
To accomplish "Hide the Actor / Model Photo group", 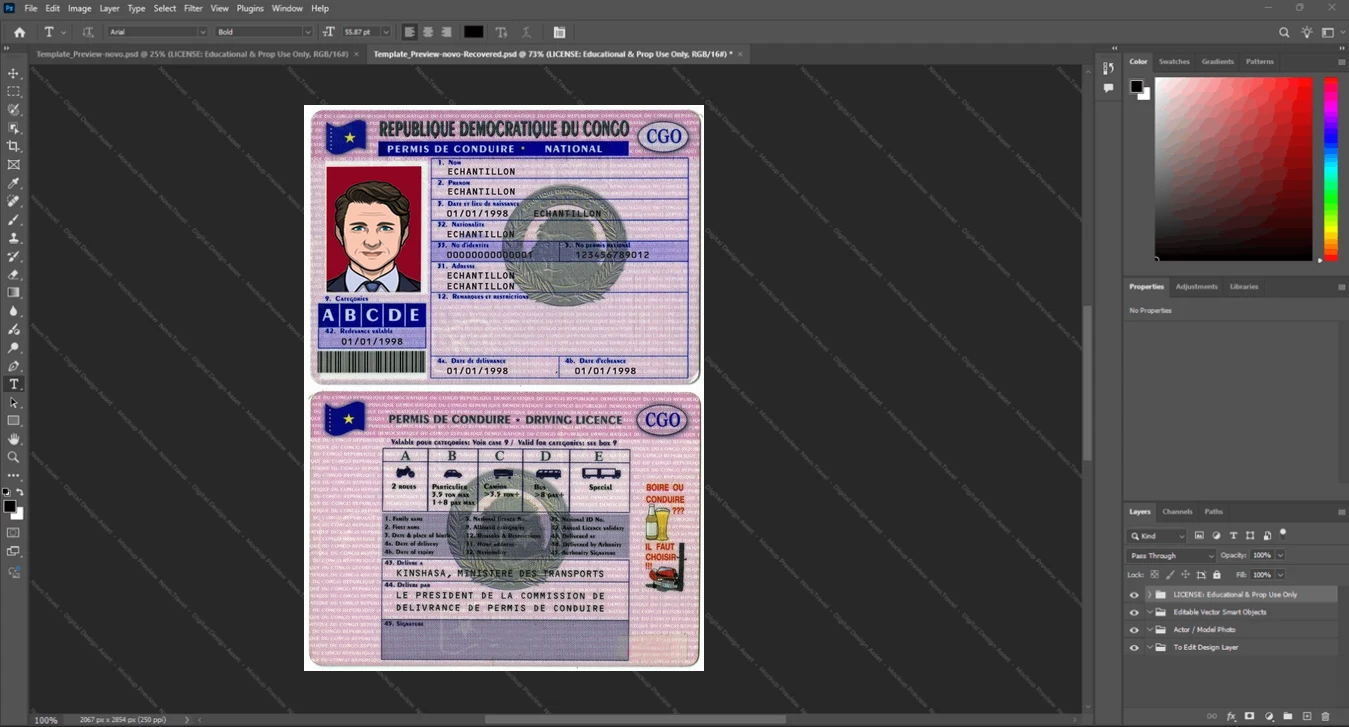I will pyautogui.click(x=1134, y=630).
